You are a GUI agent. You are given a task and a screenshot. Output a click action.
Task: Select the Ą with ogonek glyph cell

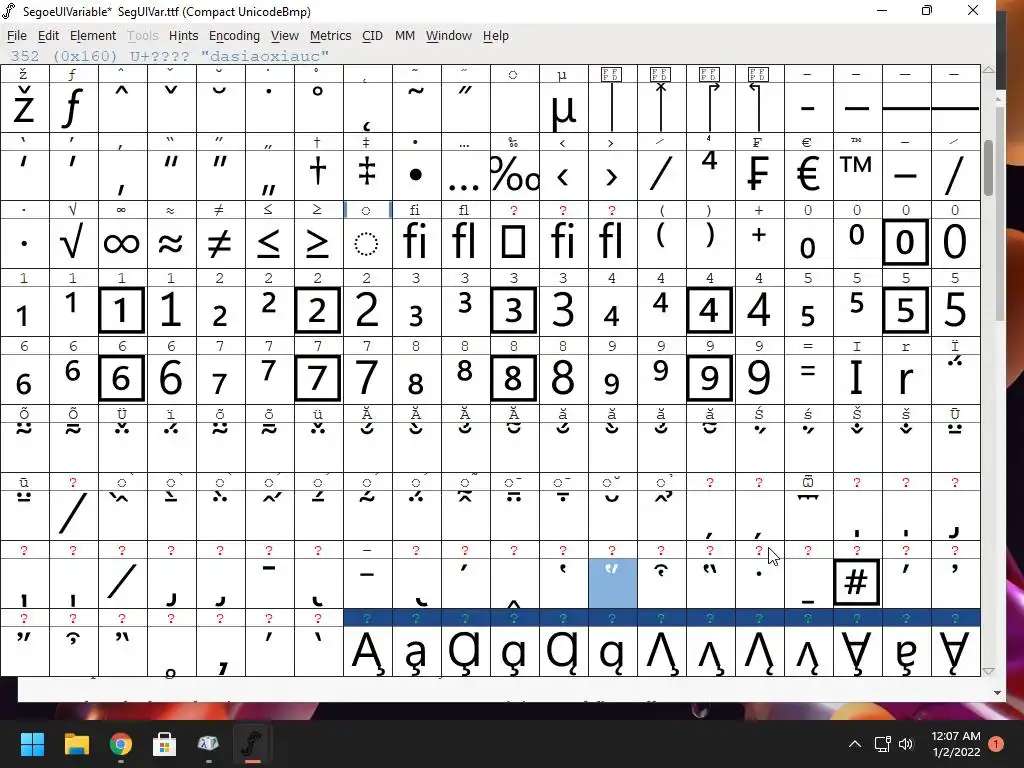pos(368,650)
